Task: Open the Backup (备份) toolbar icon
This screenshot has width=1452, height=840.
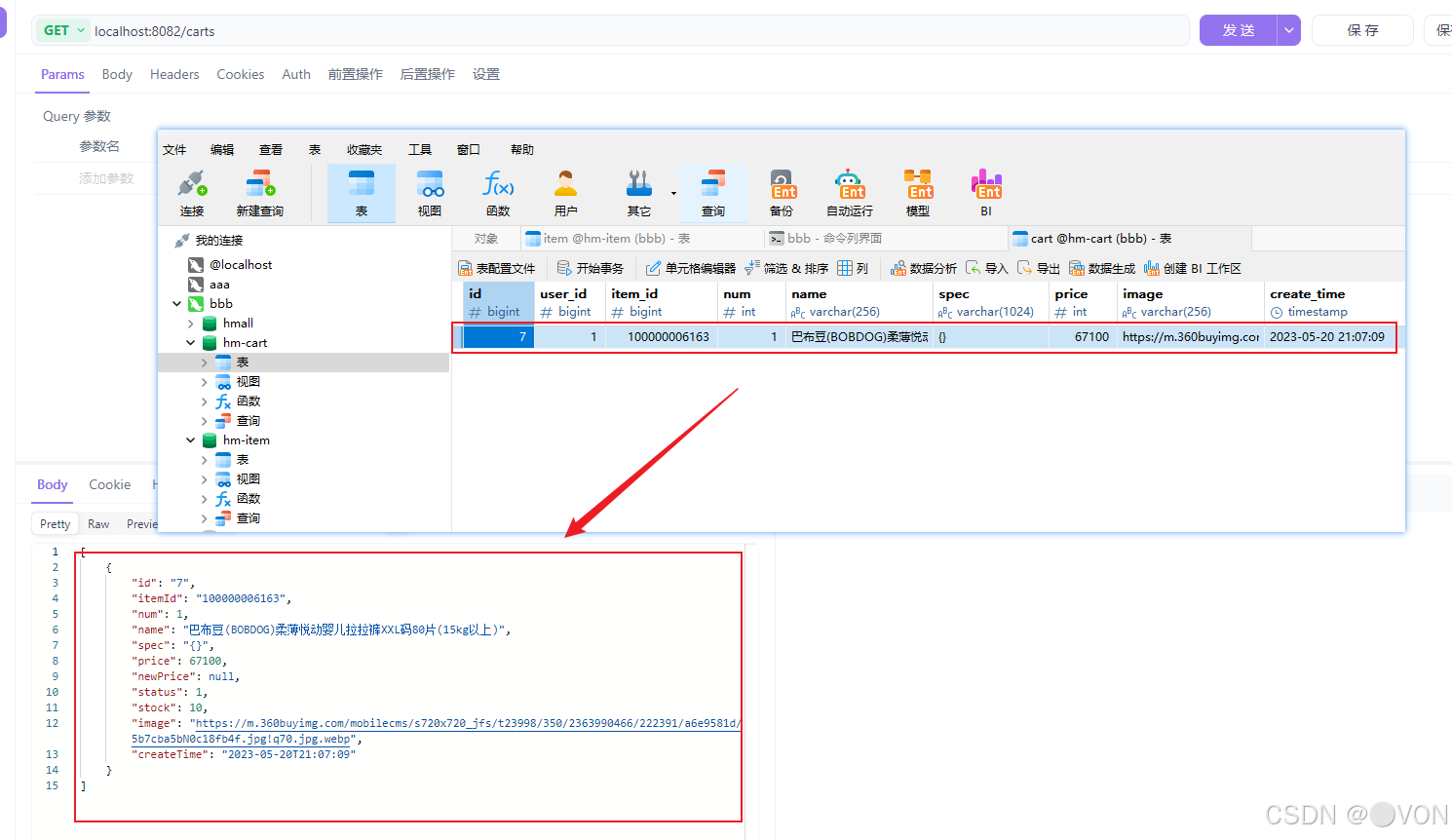Action: pos(782,193)
